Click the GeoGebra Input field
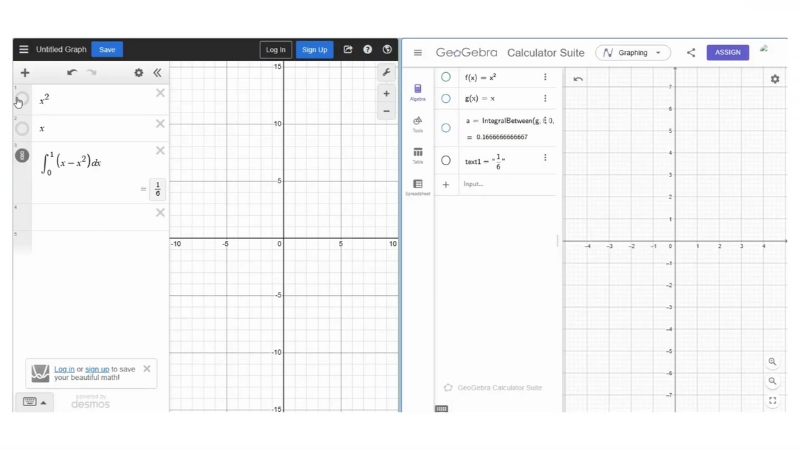Screen dimensions: 800x450 tap(507, 184)
